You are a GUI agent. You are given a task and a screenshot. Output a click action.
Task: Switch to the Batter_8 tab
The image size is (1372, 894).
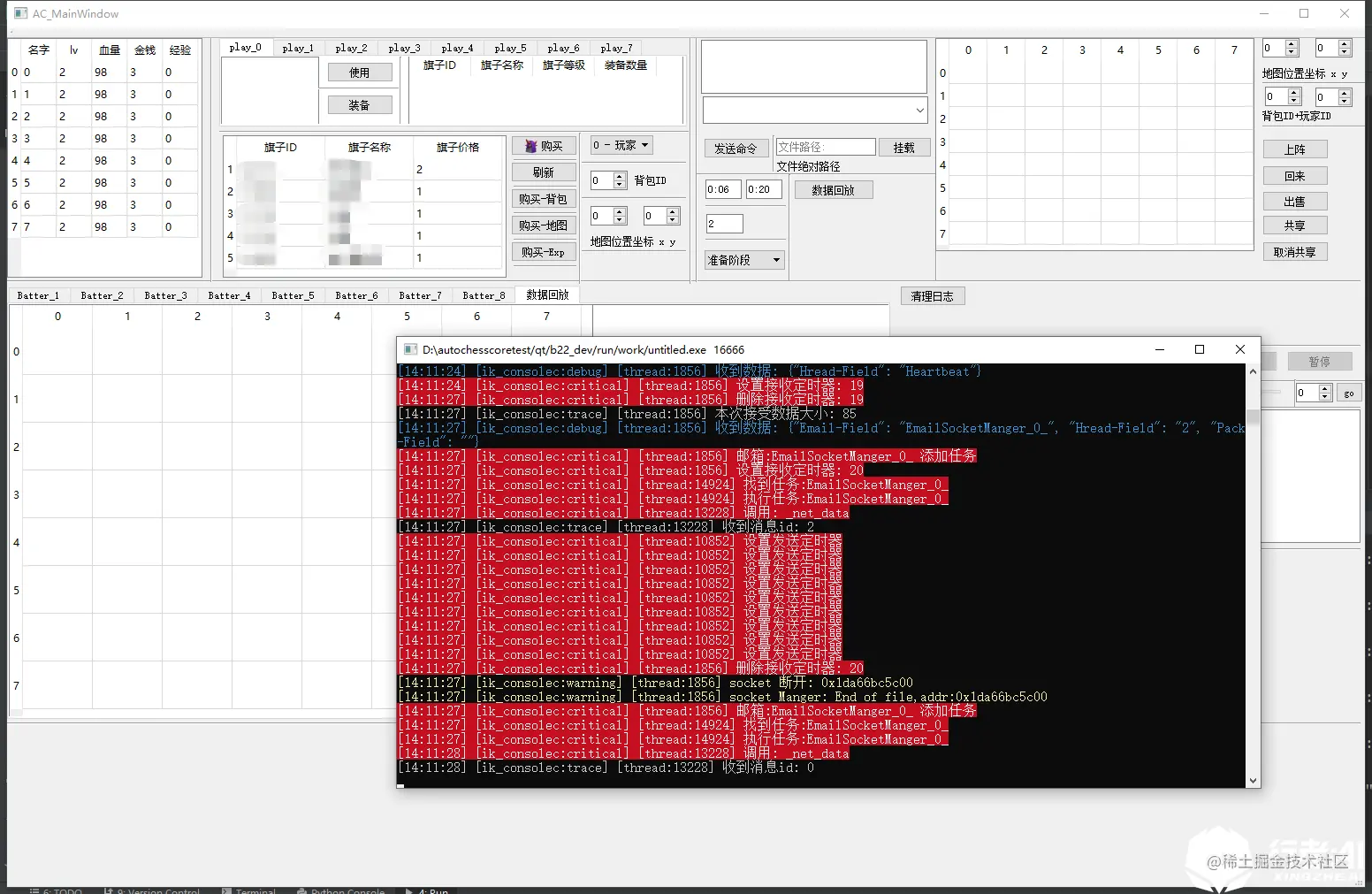[x=484, y=295]
